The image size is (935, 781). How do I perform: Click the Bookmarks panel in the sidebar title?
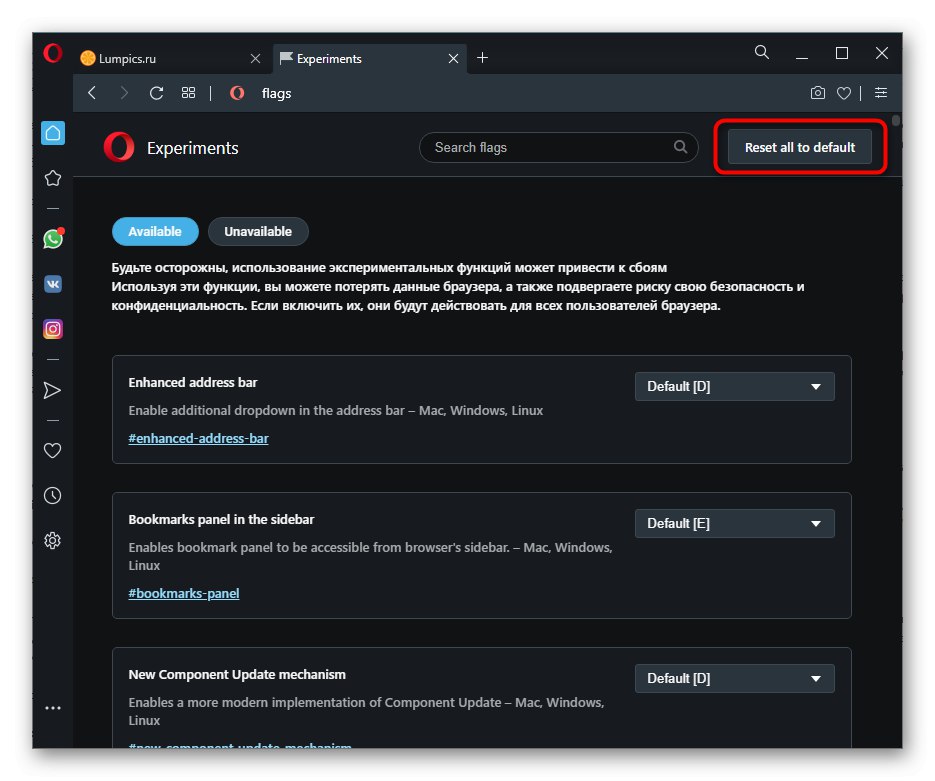point(221,520)
